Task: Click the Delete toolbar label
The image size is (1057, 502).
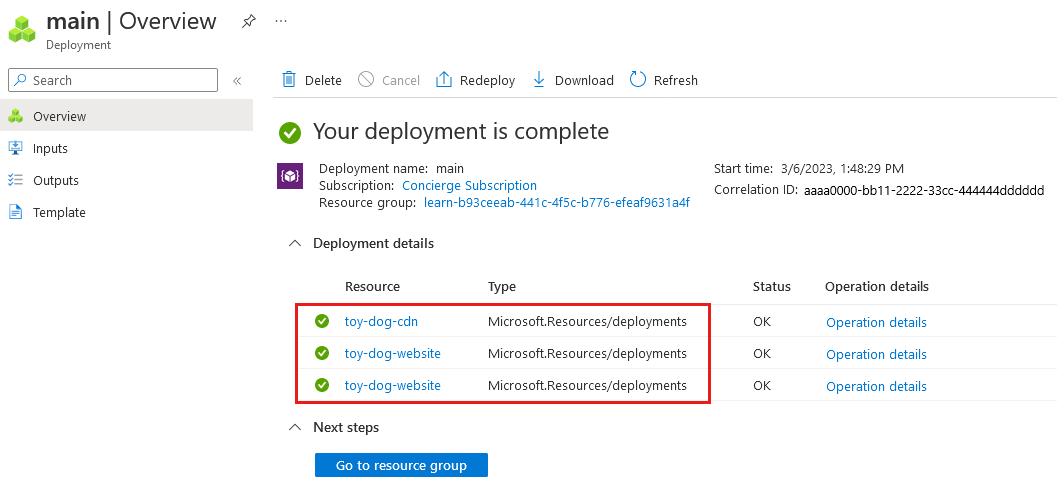Action: tap(323, 80)
